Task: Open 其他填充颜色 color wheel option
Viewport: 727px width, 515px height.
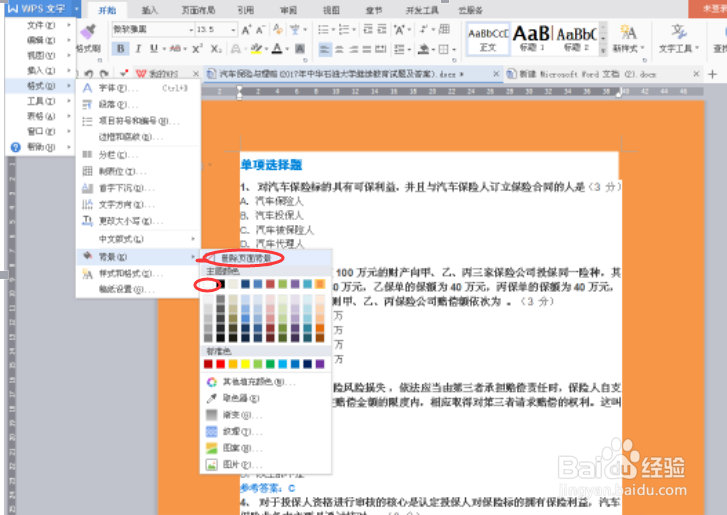Action: (x=212, y=382)
